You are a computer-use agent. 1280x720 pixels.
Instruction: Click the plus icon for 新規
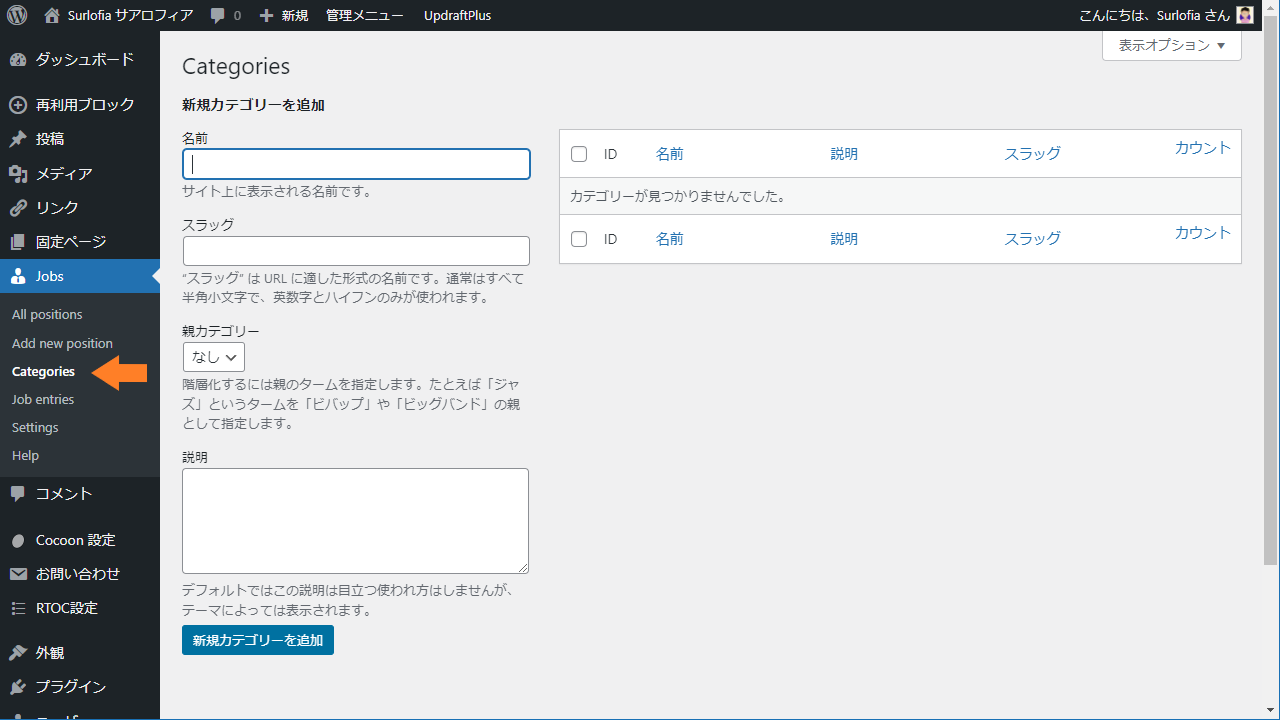(x=266, y=16)
